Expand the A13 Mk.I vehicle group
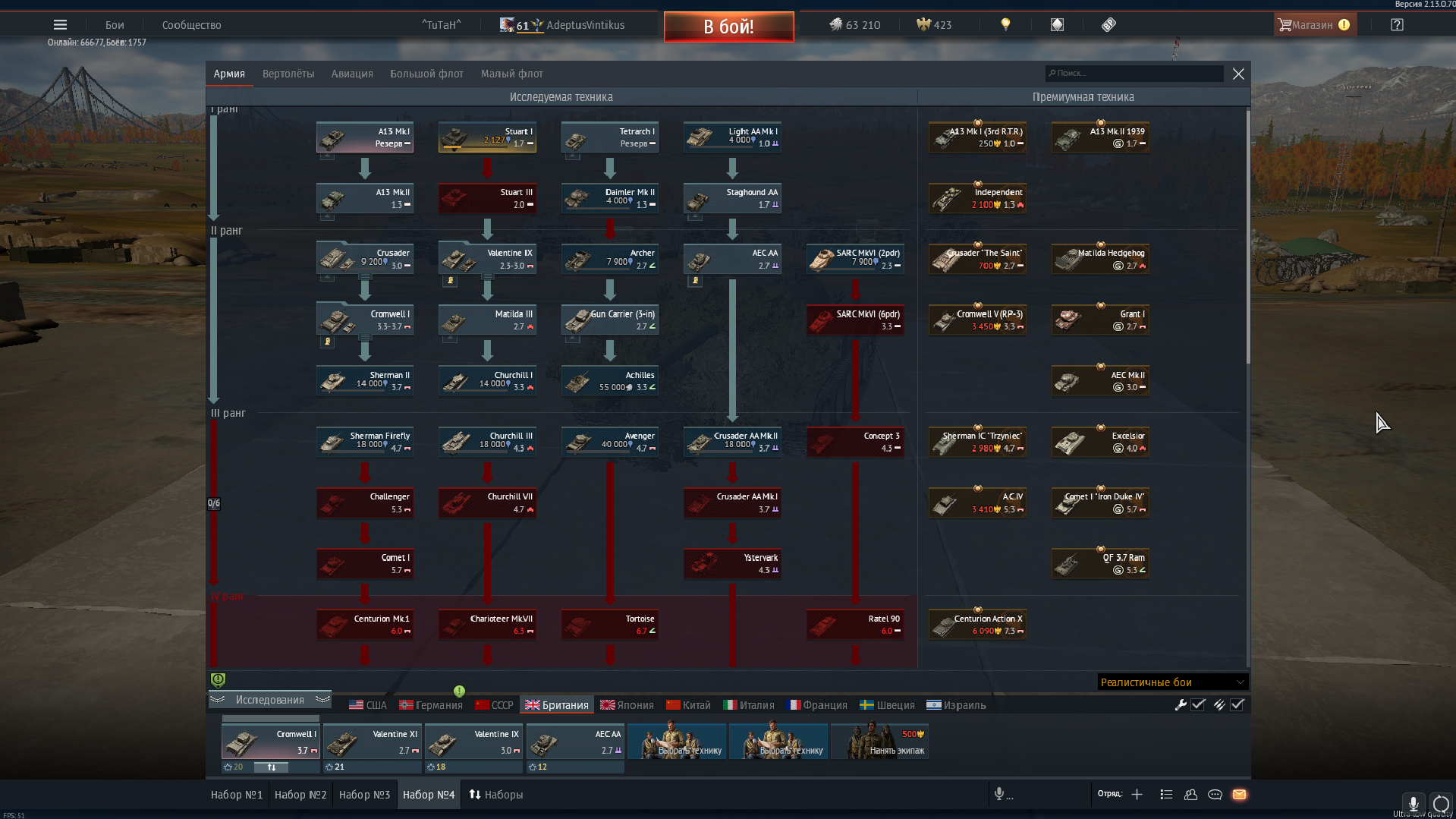Image resolution: width=1456 pixels, height=819 pixels. tap(327, 156)
